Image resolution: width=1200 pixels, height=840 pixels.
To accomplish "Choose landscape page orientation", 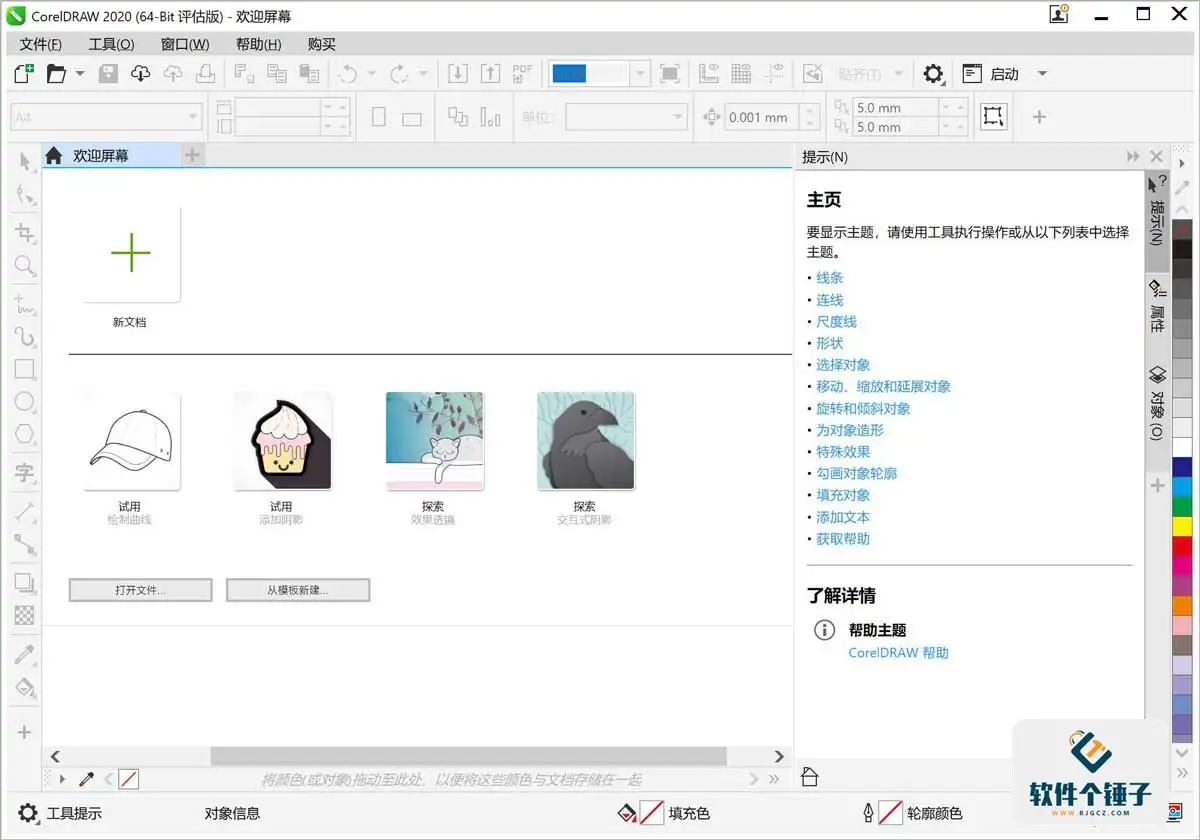I will 412,118.
